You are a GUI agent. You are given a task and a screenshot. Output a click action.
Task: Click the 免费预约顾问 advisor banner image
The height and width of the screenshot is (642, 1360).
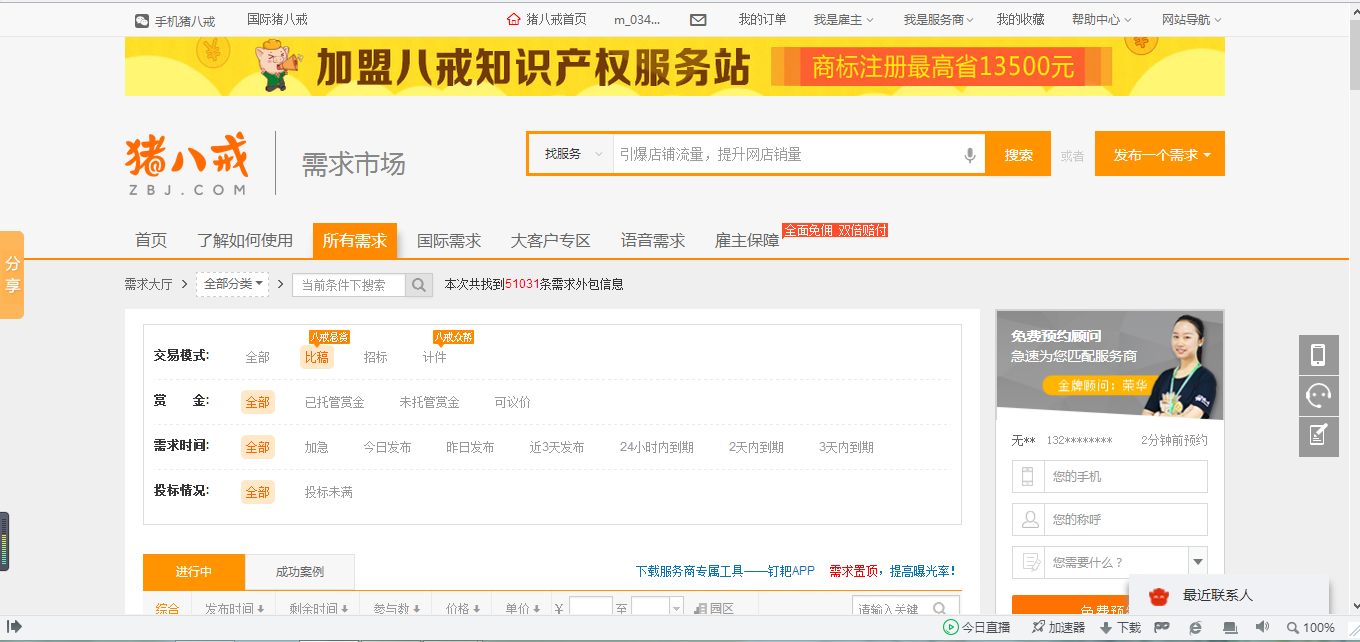click(1110, 364)
